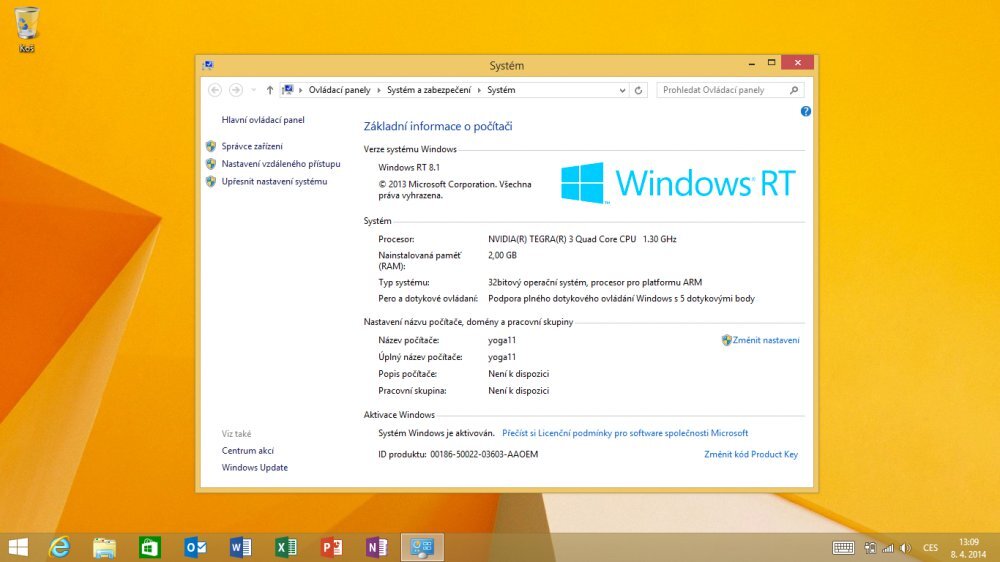Open help via the blue question mark

pos(805,111)
